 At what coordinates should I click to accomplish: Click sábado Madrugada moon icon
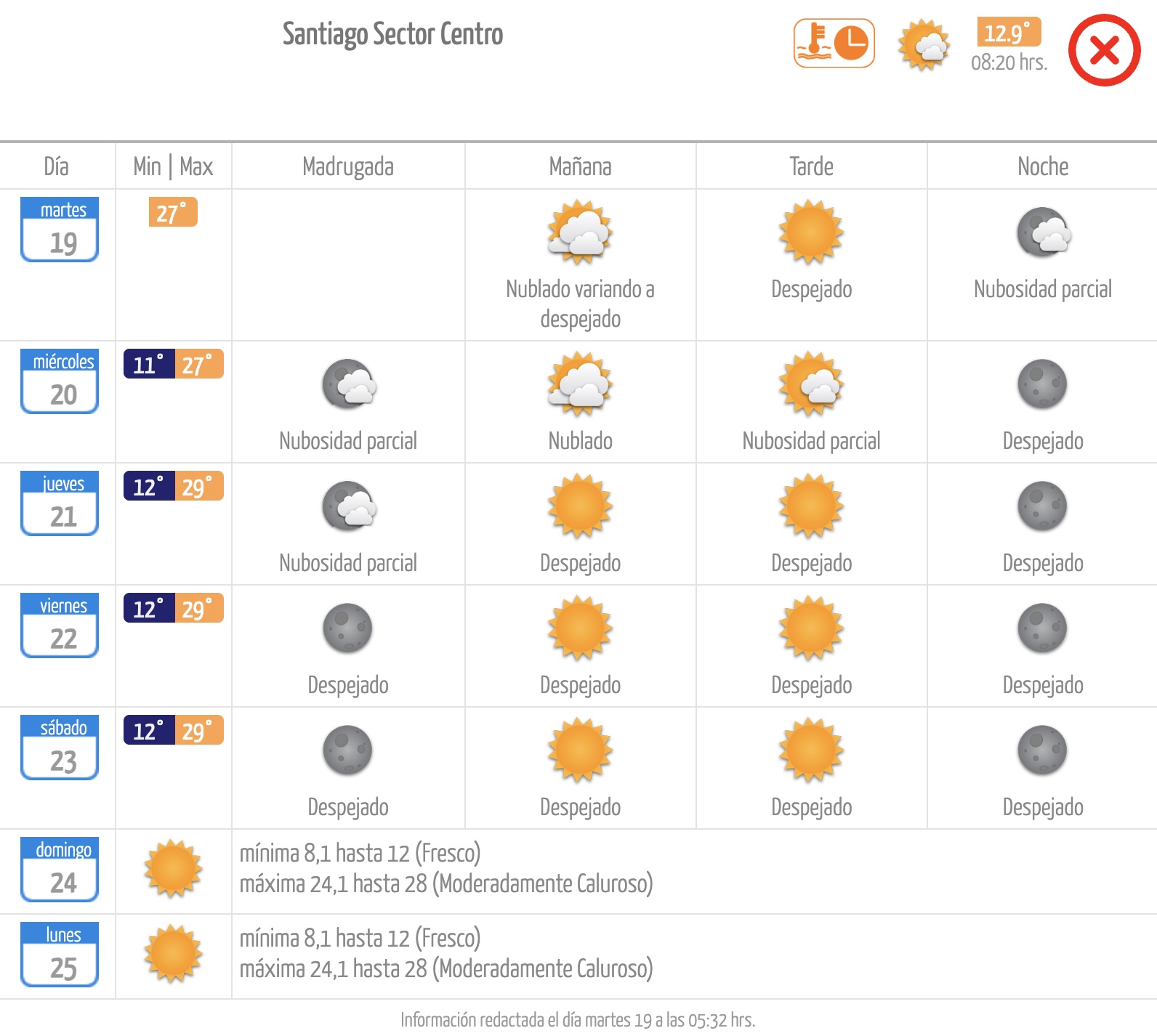coord(348,750)
